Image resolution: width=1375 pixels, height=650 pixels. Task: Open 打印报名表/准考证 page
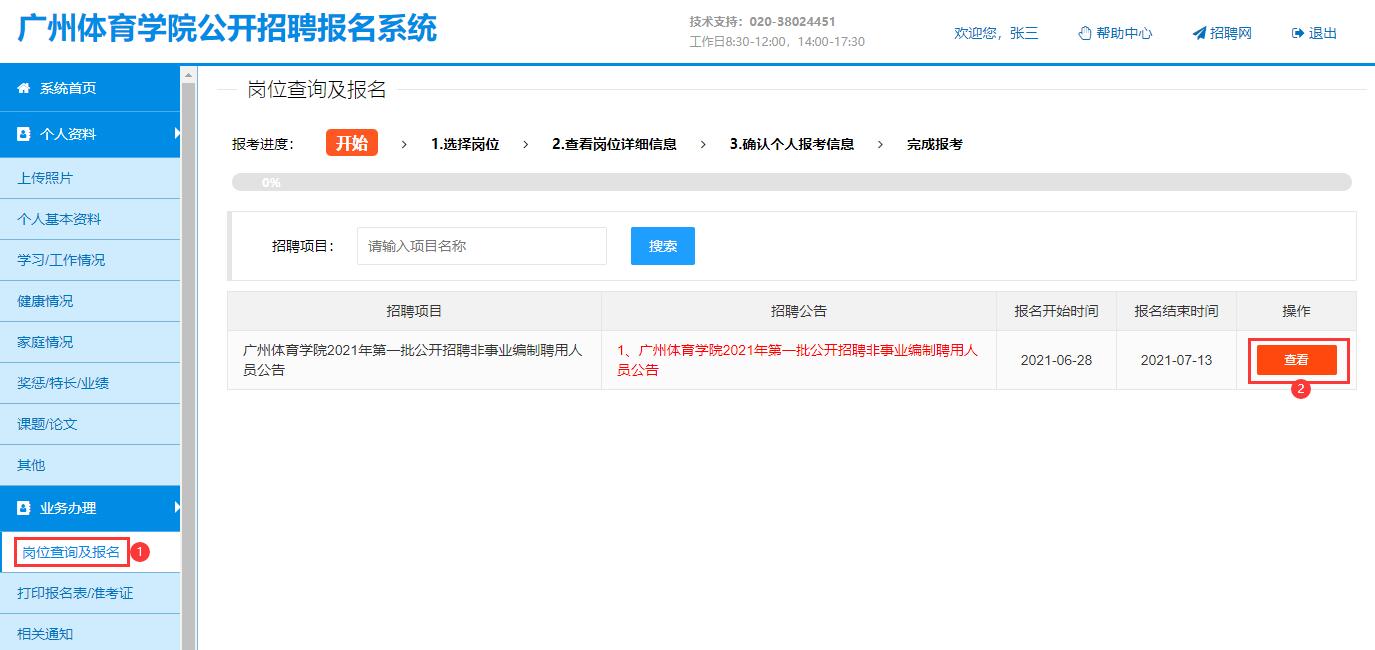click(x=75, y=593)
